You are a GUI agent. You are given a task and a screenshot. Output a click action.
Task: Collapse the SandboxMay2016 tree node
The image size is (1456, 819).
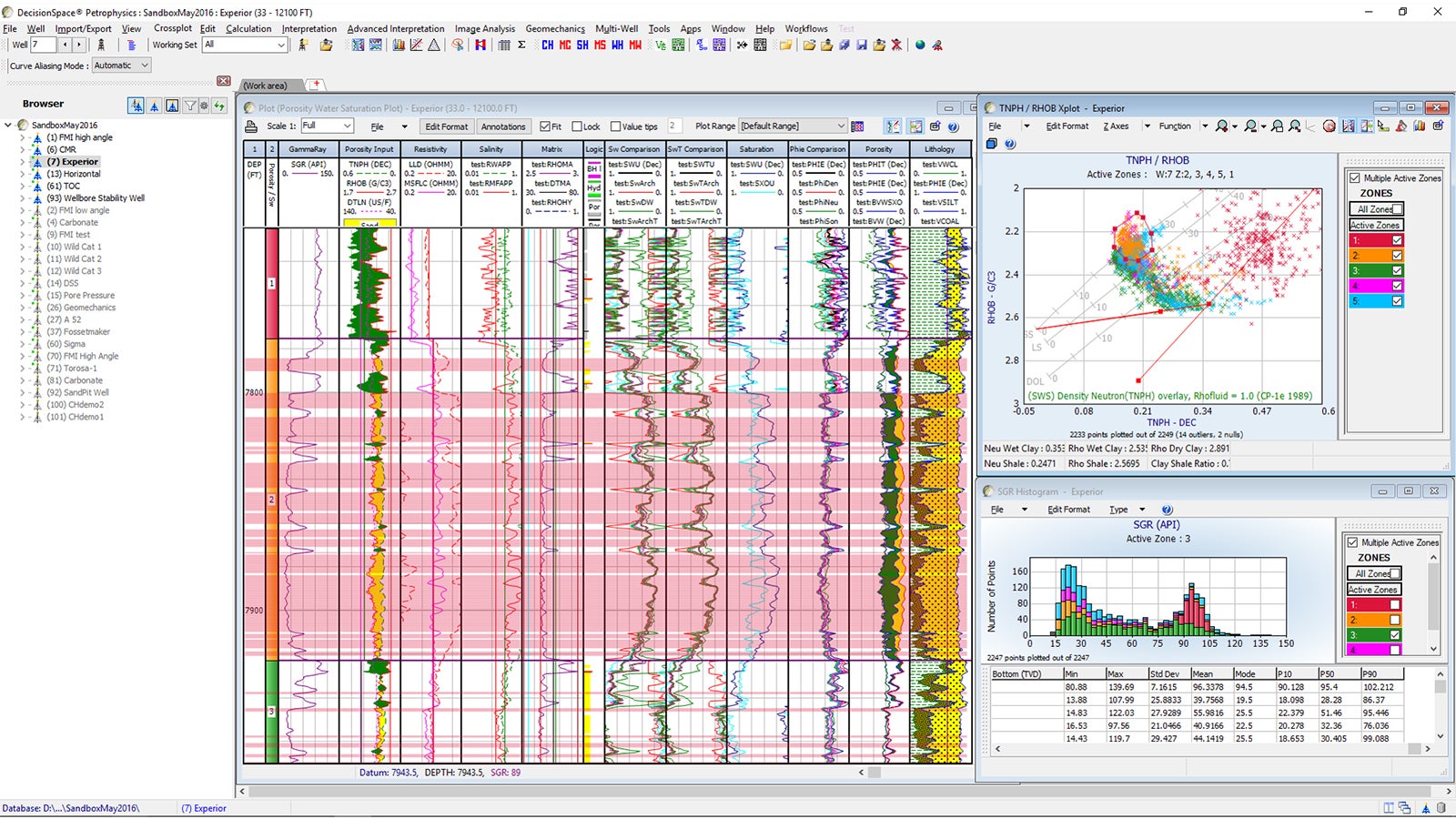point(9,126)
